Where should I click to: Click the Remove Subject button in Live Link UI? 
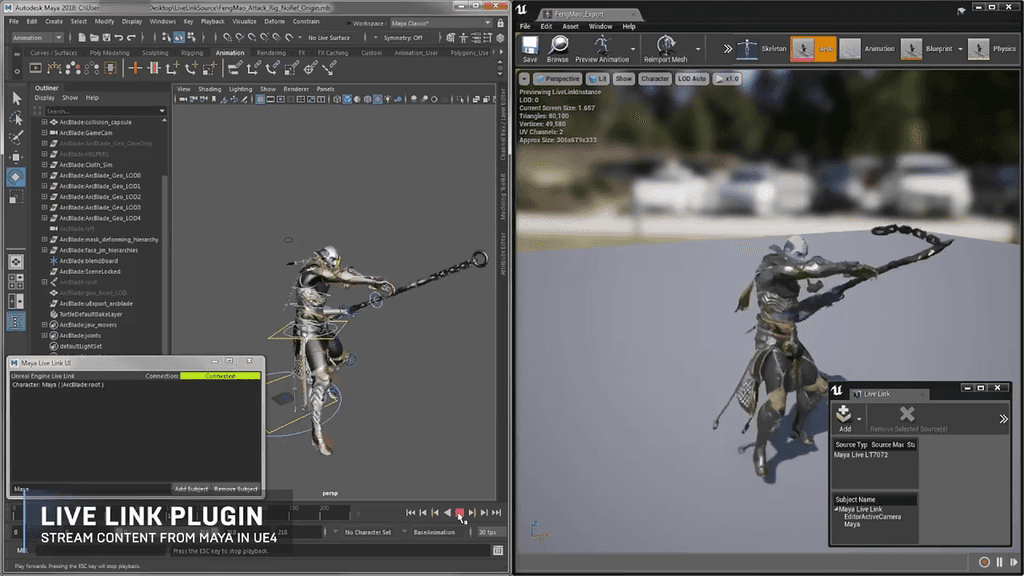(236, 489)
